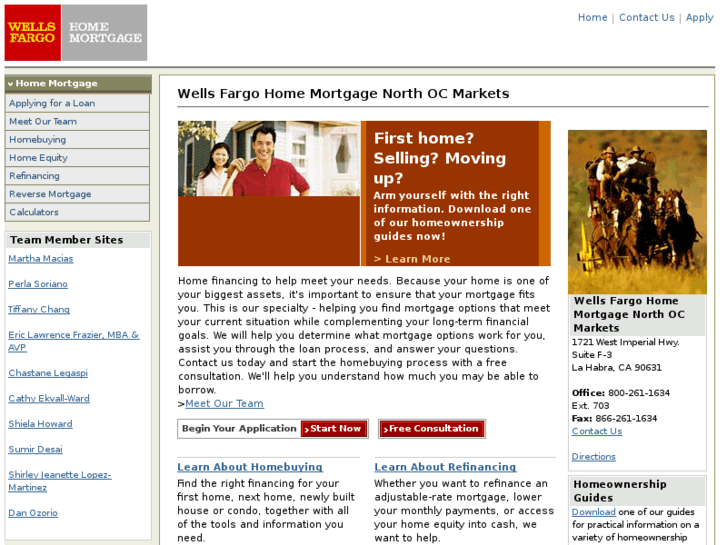Click the Apply link in header
The height and width of the screenshot is (545, 727).
coord(699,18)
